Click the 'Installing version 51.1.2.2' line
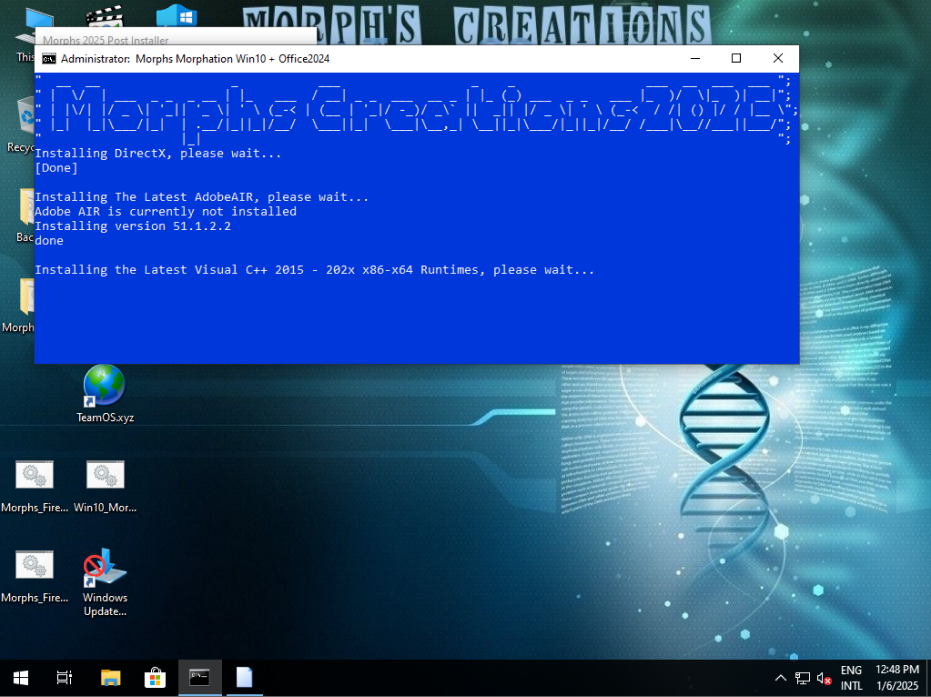 coord(133,226)
